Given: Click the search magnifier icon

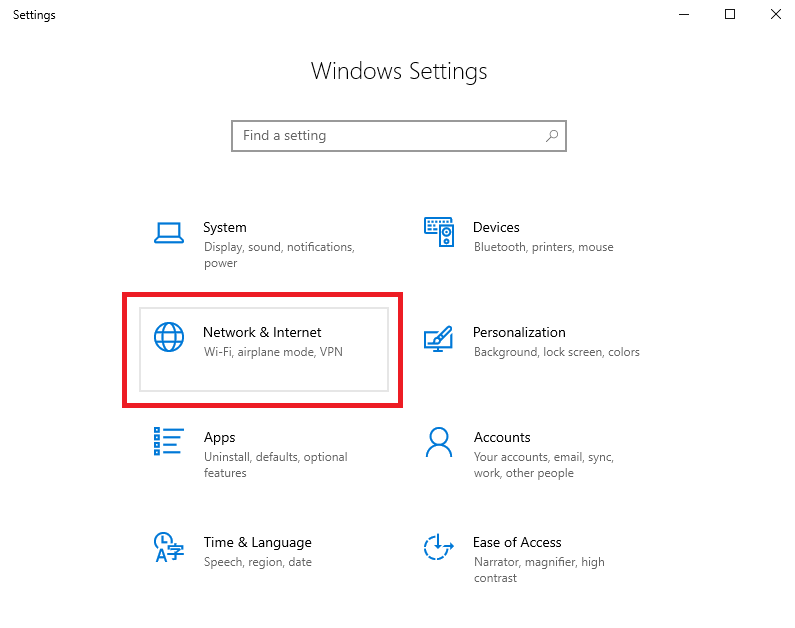Looking at the screenshot, I should (552, 135).
